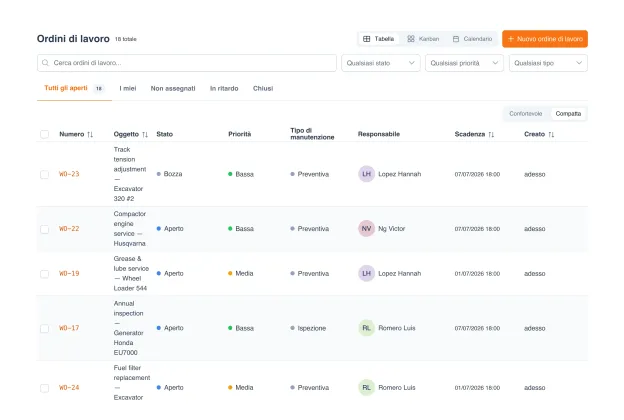Open work order WO-24 link

pyautogui.click(x=69, y=388)
